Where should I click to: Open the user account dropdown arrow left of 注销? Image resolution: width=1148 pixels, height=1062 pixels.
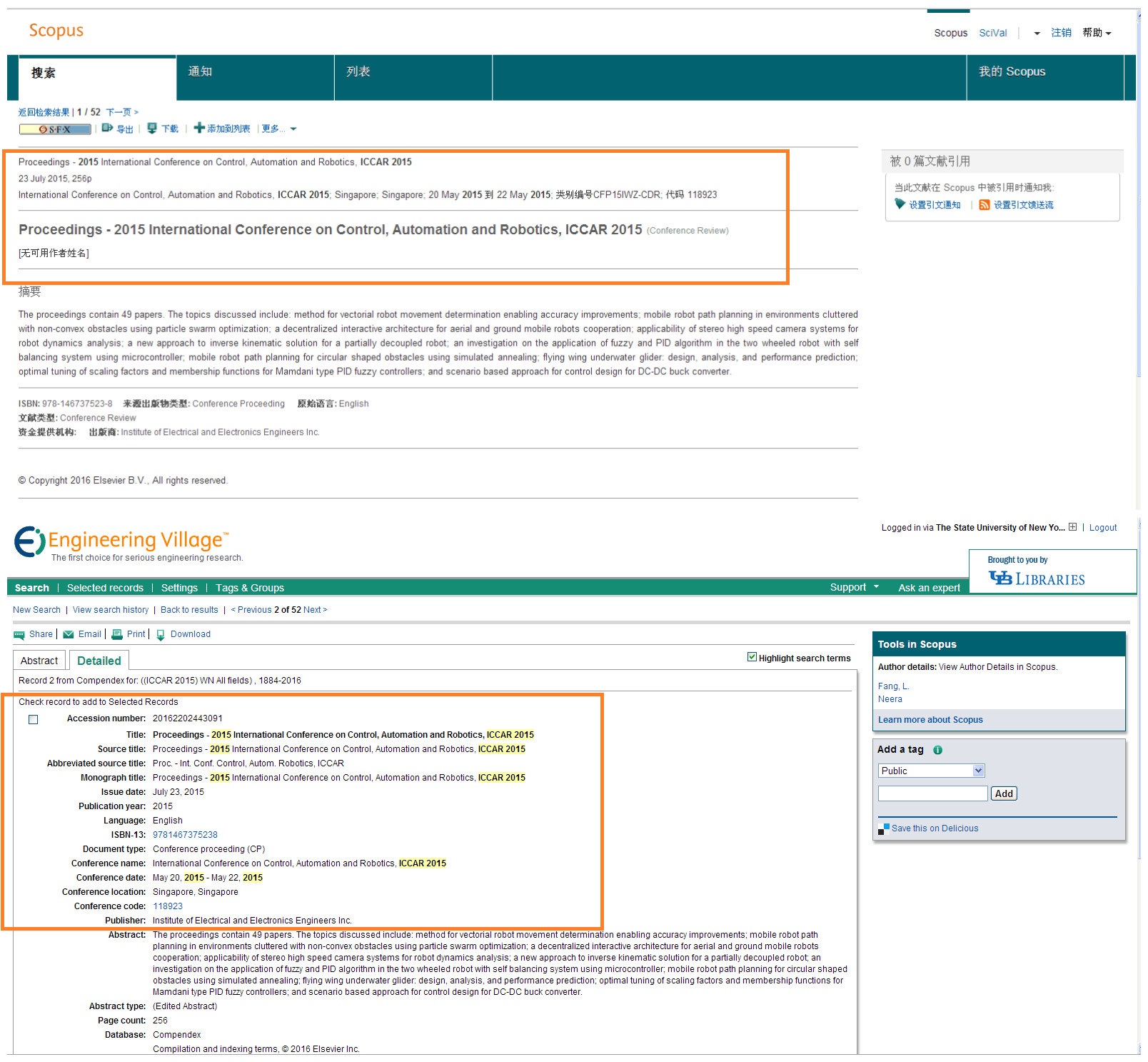pyautogui.click(x=1037, y=34)
